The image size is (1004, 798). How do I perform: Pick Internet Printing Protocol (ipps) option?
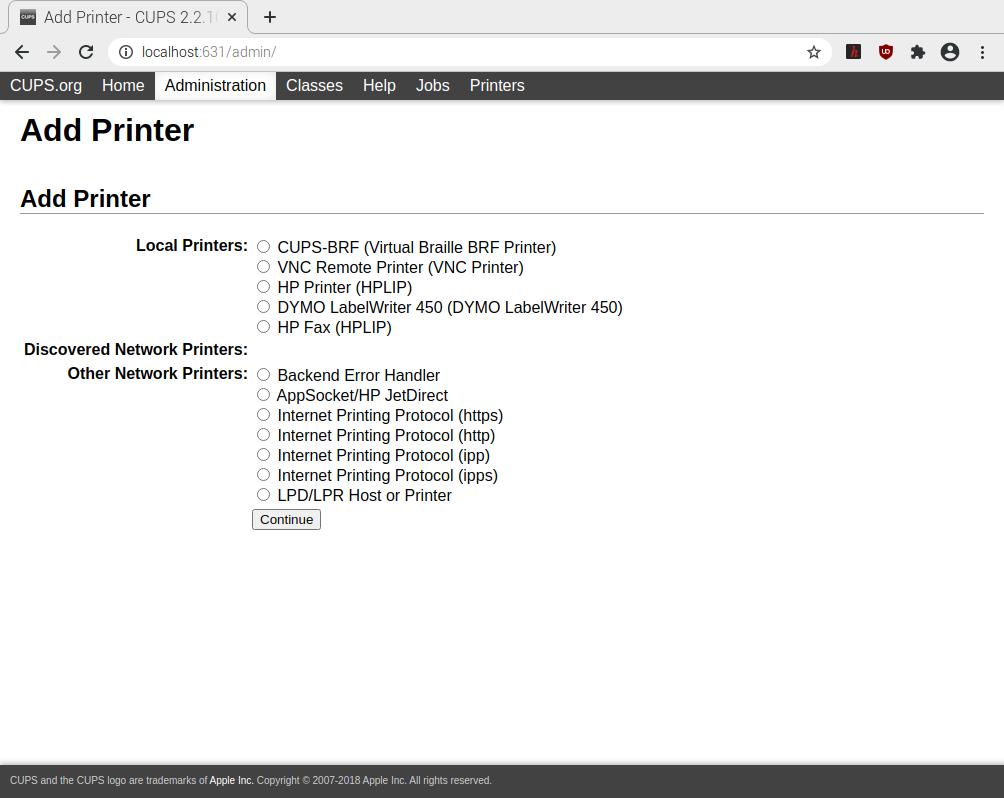click(x=264, y=475)
